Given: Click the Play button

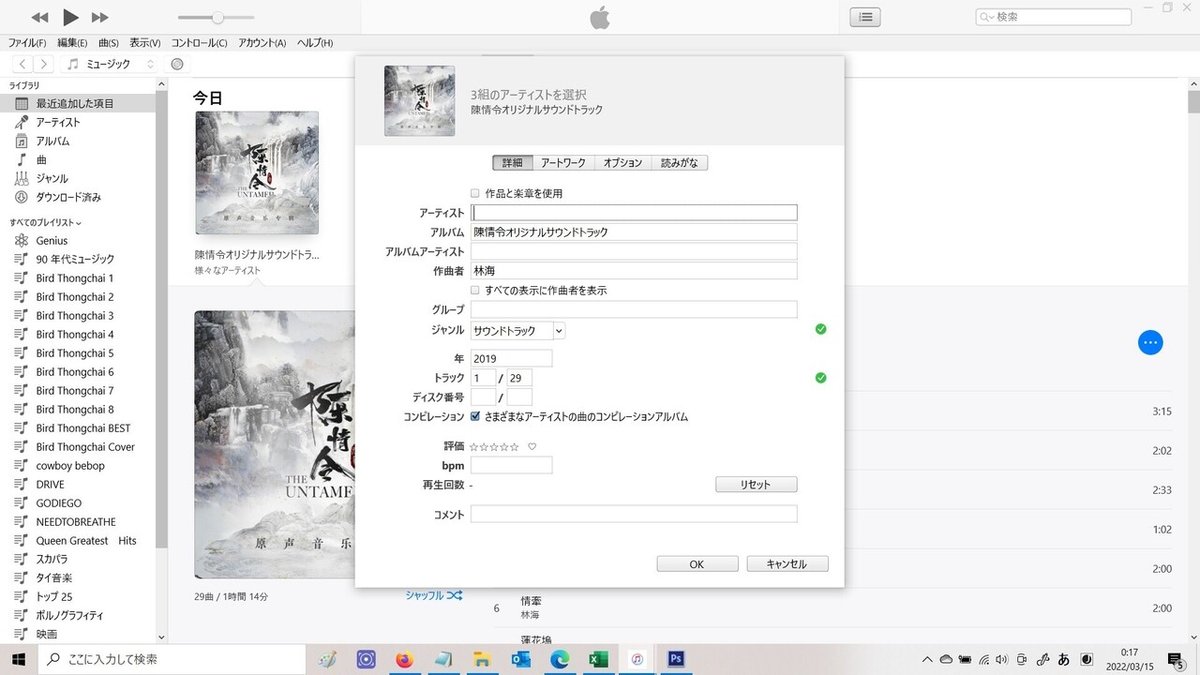Looking at the screenshot, I should click(70, 17).
